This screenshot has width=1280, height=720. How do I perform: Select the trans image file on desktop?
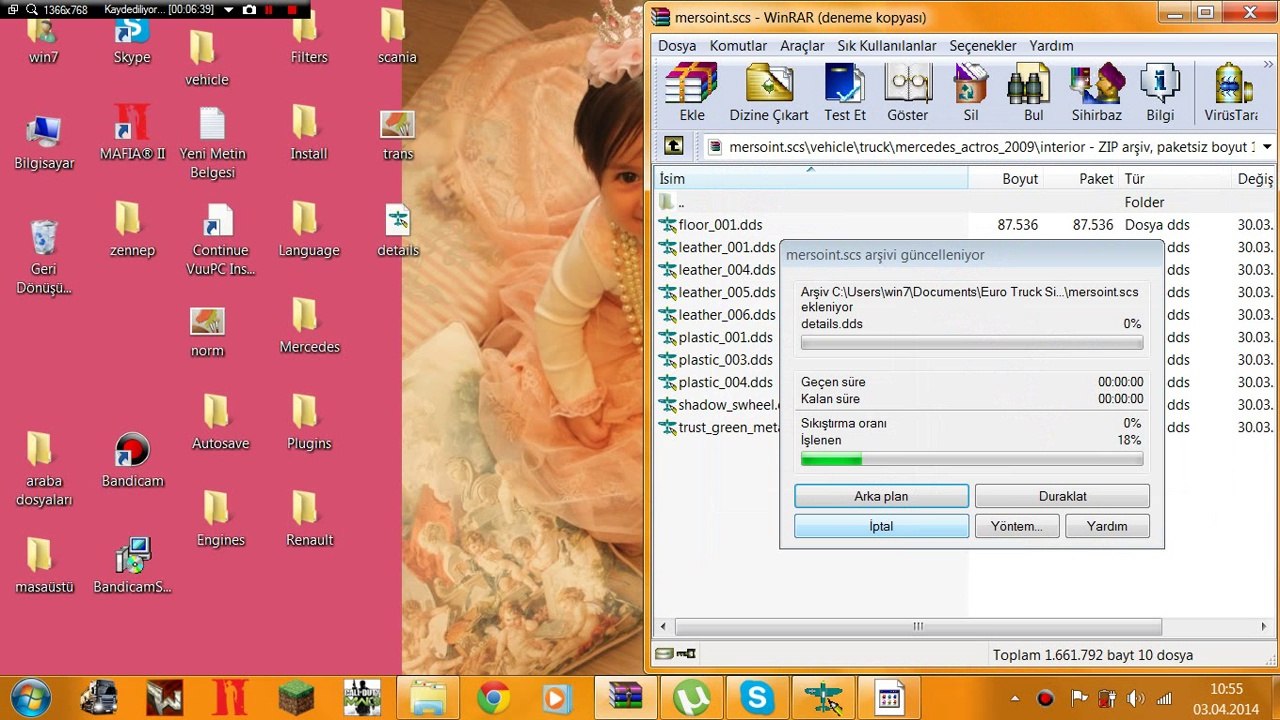[x=398, y=134]
